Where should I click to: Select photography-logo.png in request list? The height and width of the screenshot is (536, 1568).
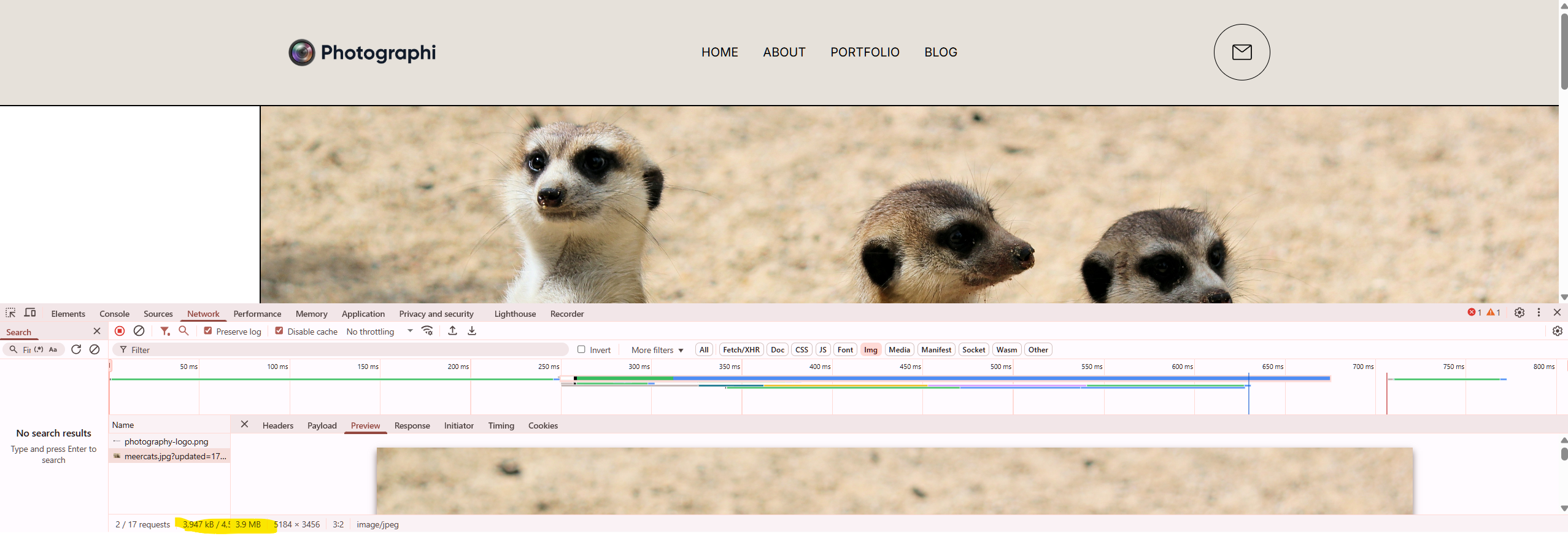166,441
